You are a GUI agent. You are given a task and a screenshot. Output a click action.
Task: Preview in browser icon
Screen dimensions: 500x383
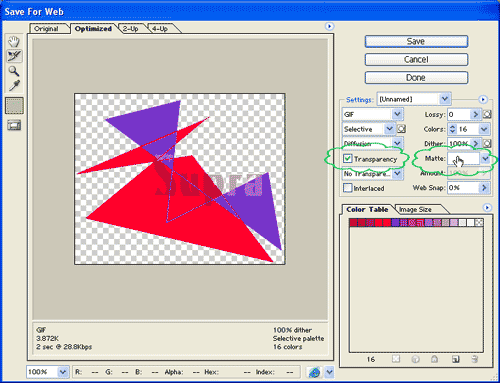coord(314,372)
